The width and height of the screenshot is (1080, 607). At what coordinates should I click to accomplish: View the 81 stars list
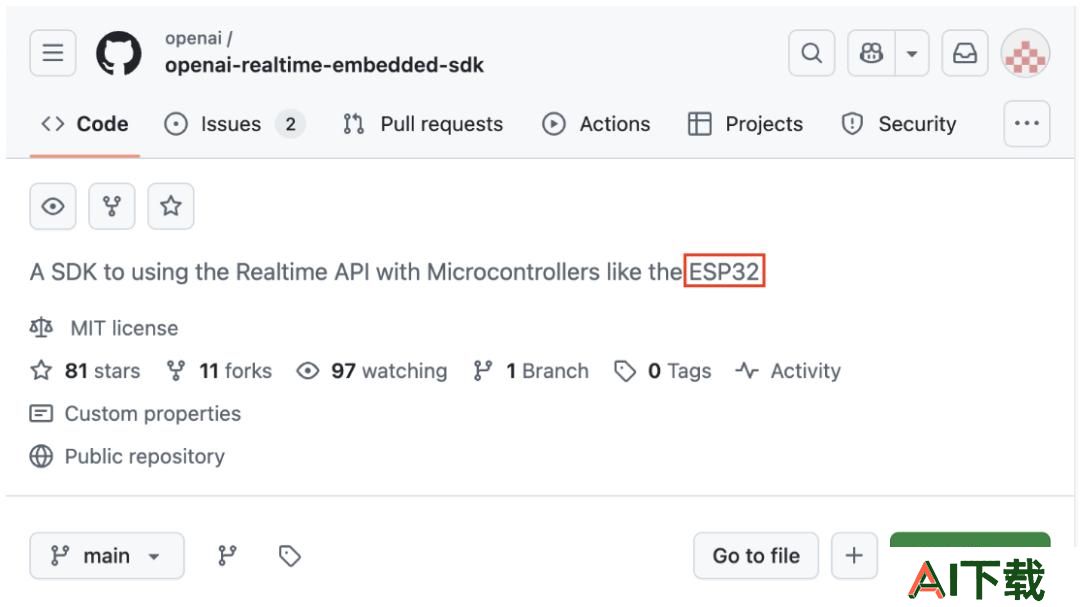pos(85,371)
